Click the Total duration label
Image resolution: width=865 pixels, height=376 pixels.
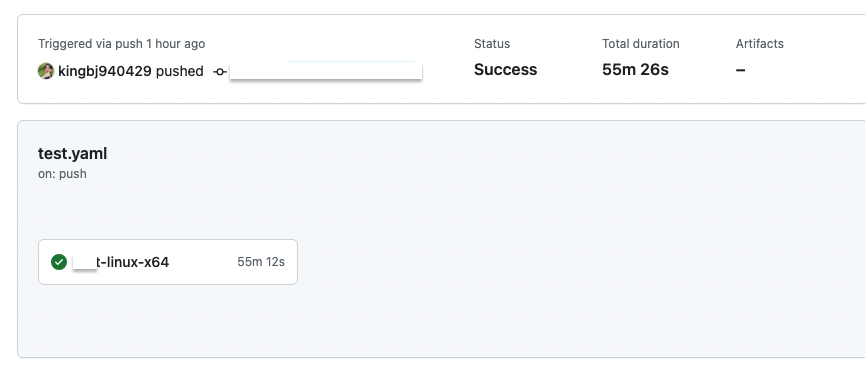click(x=640, y=44)
